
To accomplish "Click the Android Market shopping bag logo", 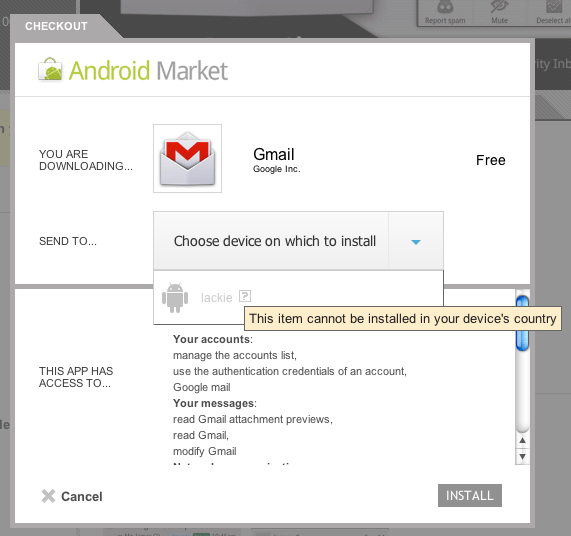I will [50, 69].
